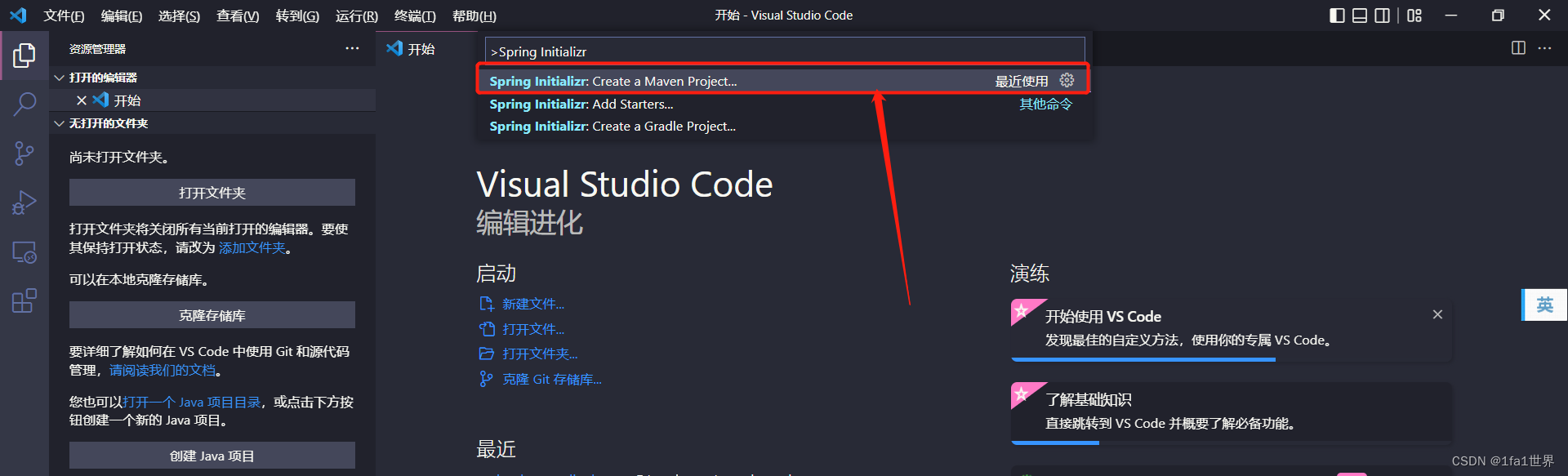Toggle primary sidebar layout icon
The height and width of the screenshot is (476, 1568).
[1337, 16]
